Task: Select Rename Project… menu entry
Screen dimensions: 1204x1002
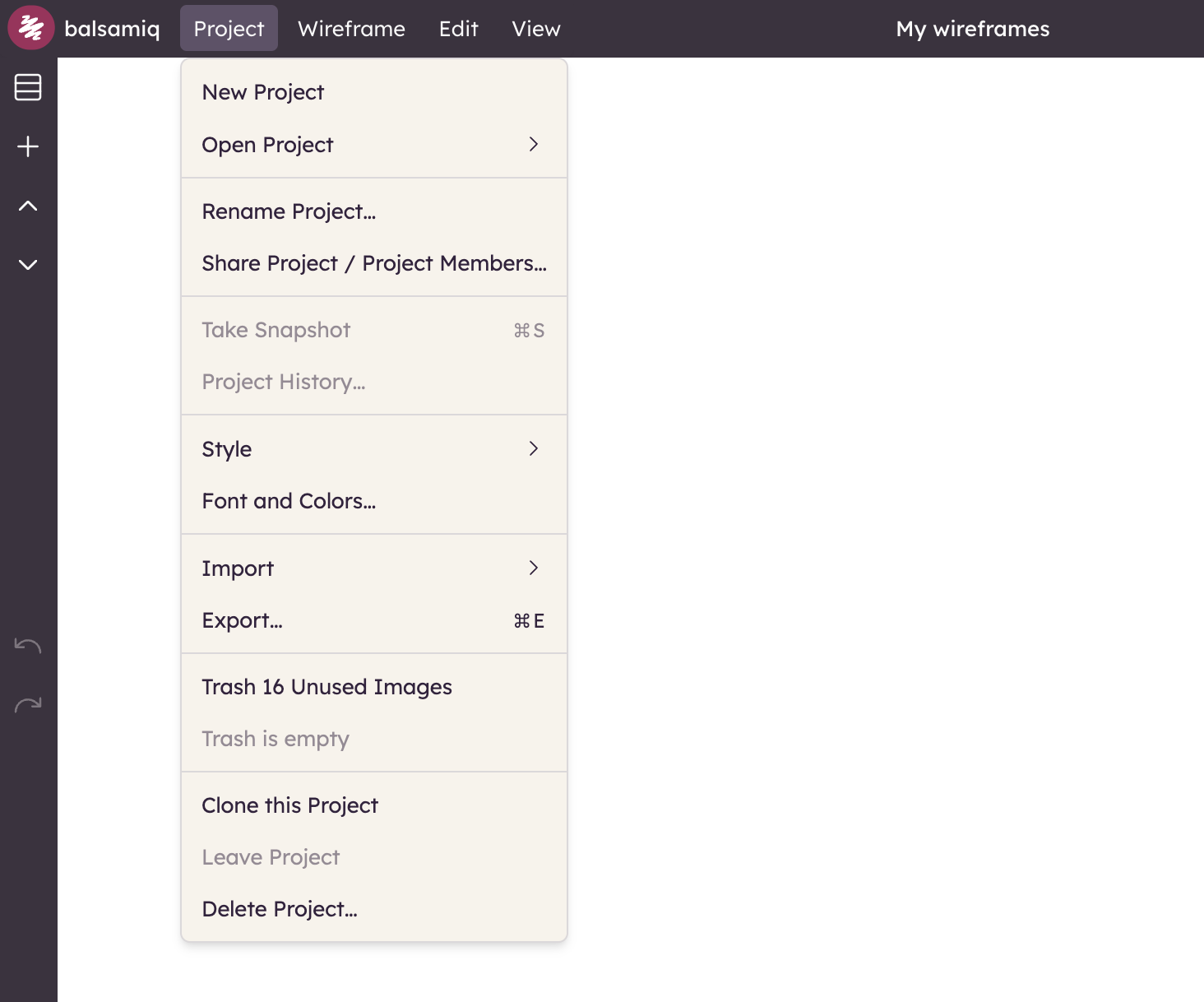Action: (289, 211)
